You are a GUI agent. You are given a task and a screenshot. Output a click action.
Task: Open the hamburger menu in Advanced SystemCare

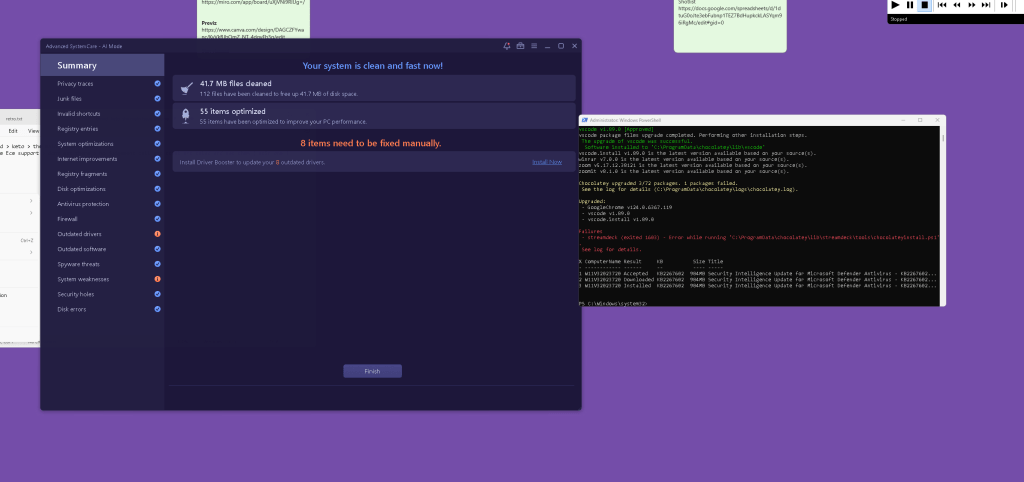[534, 46]
